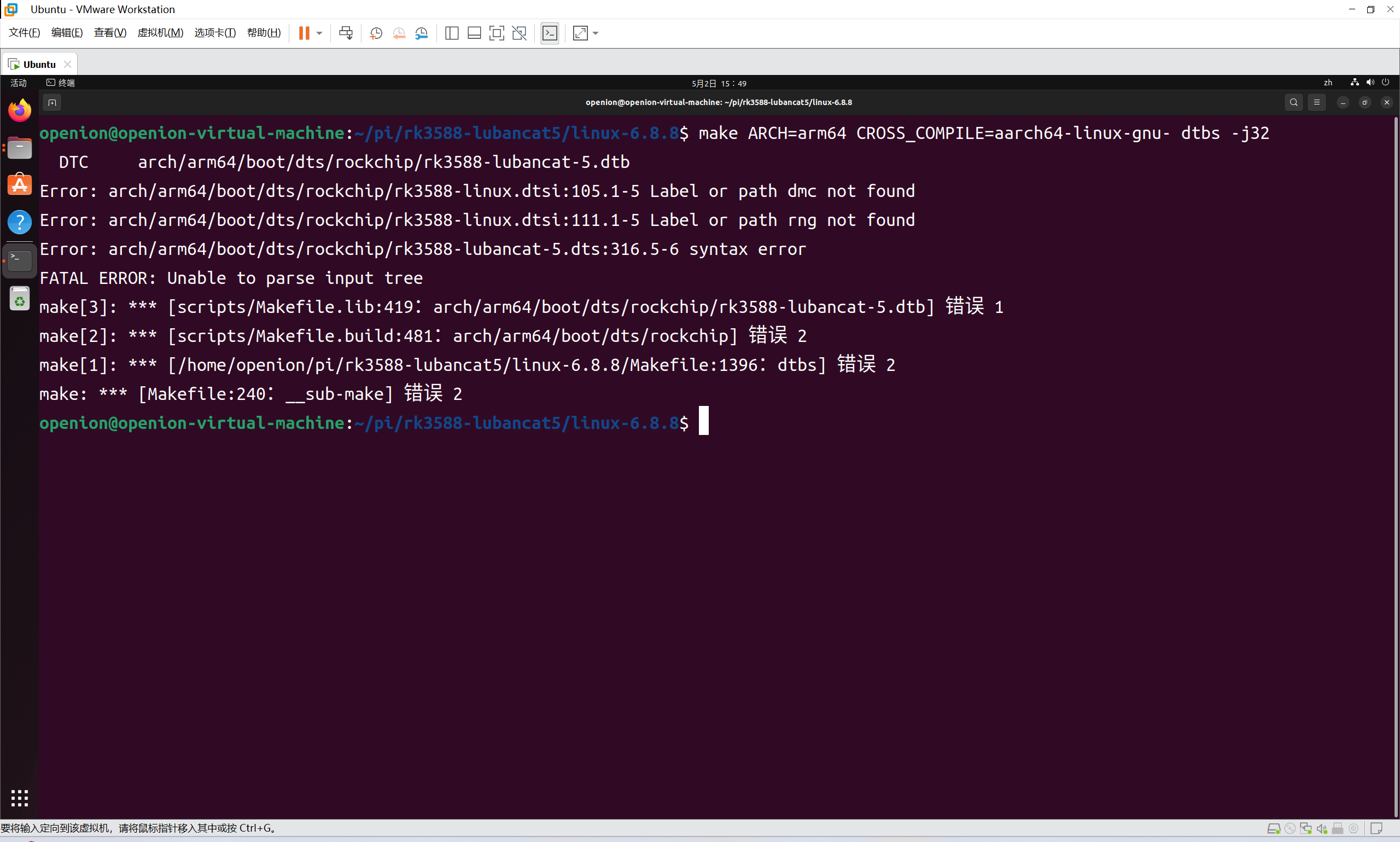Open a new terminal tab
The height and width of the screenshot is (842, 1400).
pos(52,103)
